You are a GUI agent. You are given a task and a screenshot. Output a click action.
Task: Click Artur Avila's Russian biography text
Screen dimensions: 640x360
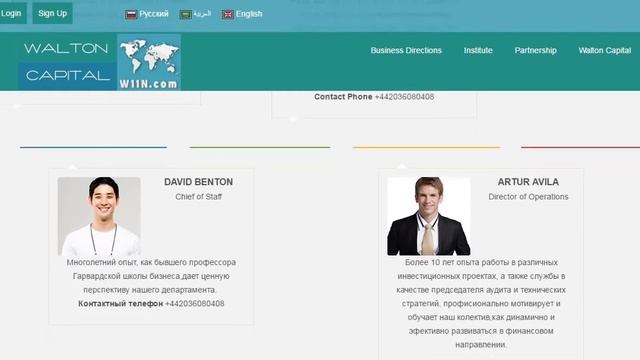click(481, 303)
